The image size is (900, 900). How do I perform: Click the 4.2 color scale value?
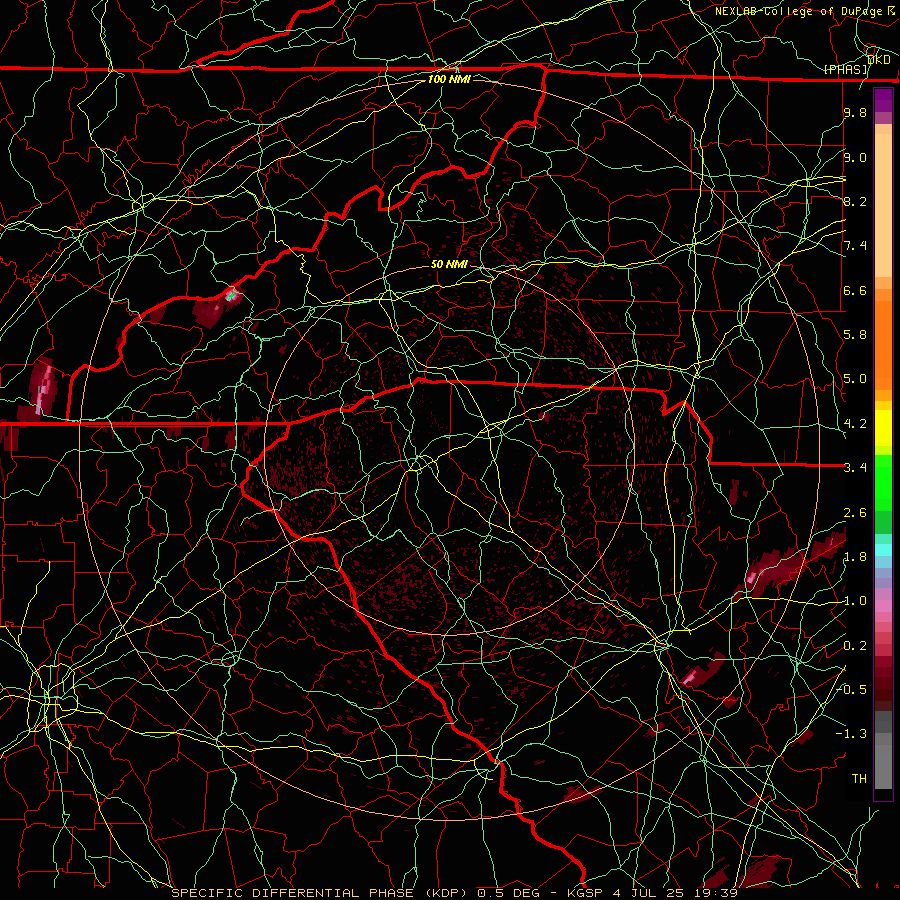click(x=855, y=424)
